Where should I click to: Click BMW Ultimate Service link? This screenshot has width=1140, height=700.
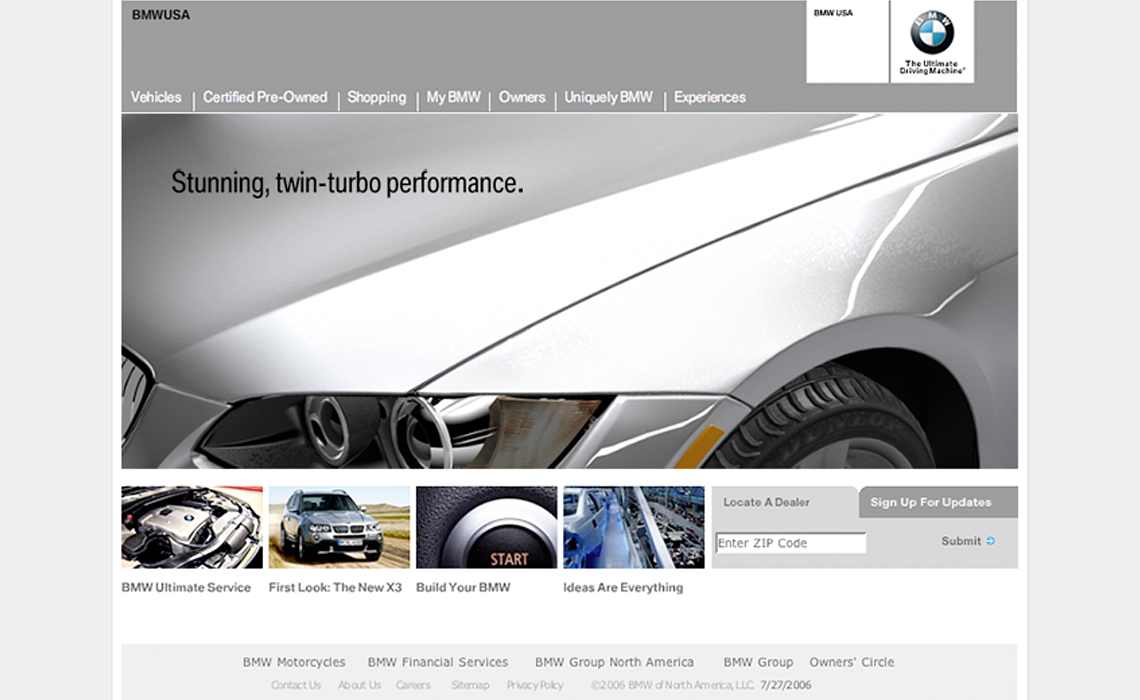(186, 587)
